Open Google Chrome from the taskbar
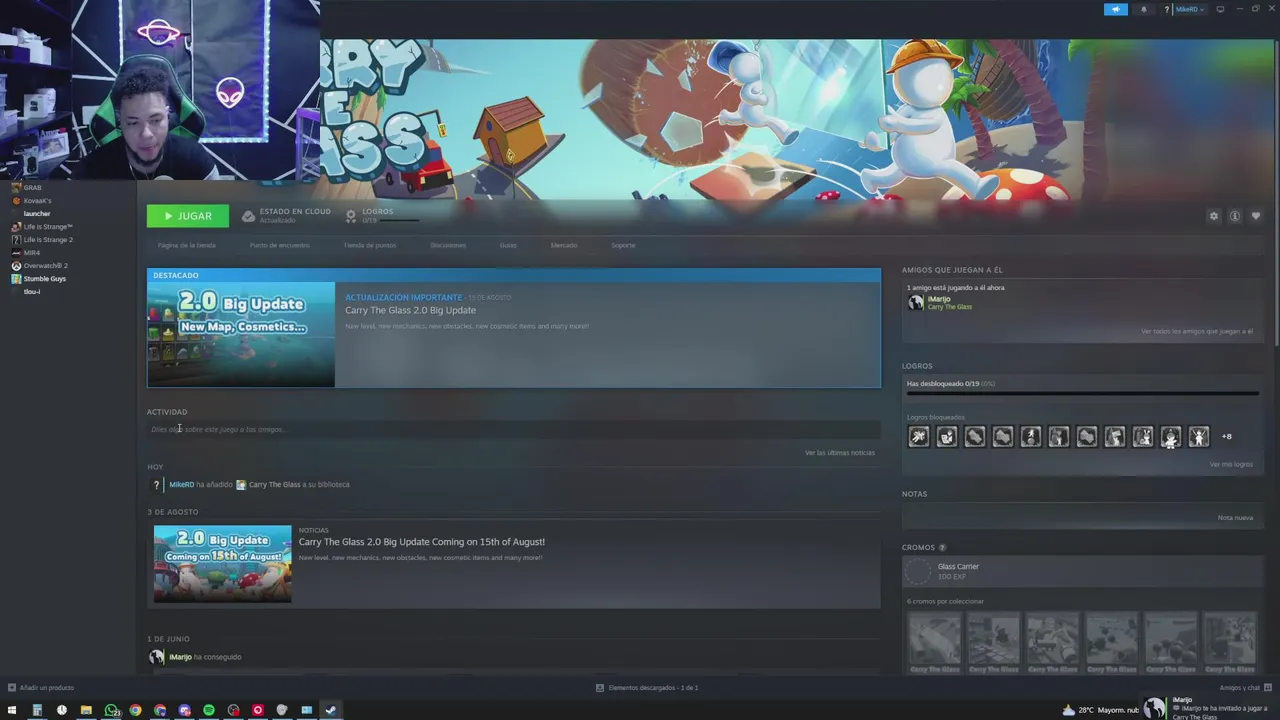Screen dimensions: 1280x720 [135, 710]
